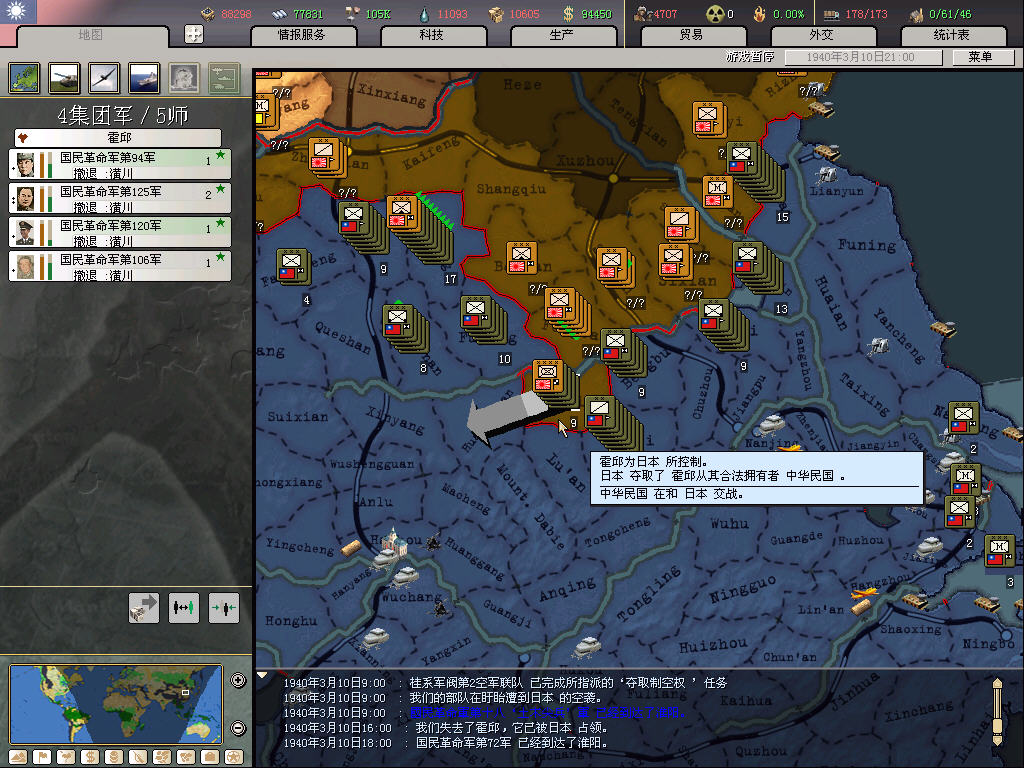Open the 生产 tab
The height and width of the screenshot is (768, 1024).
tap(562, 35)
